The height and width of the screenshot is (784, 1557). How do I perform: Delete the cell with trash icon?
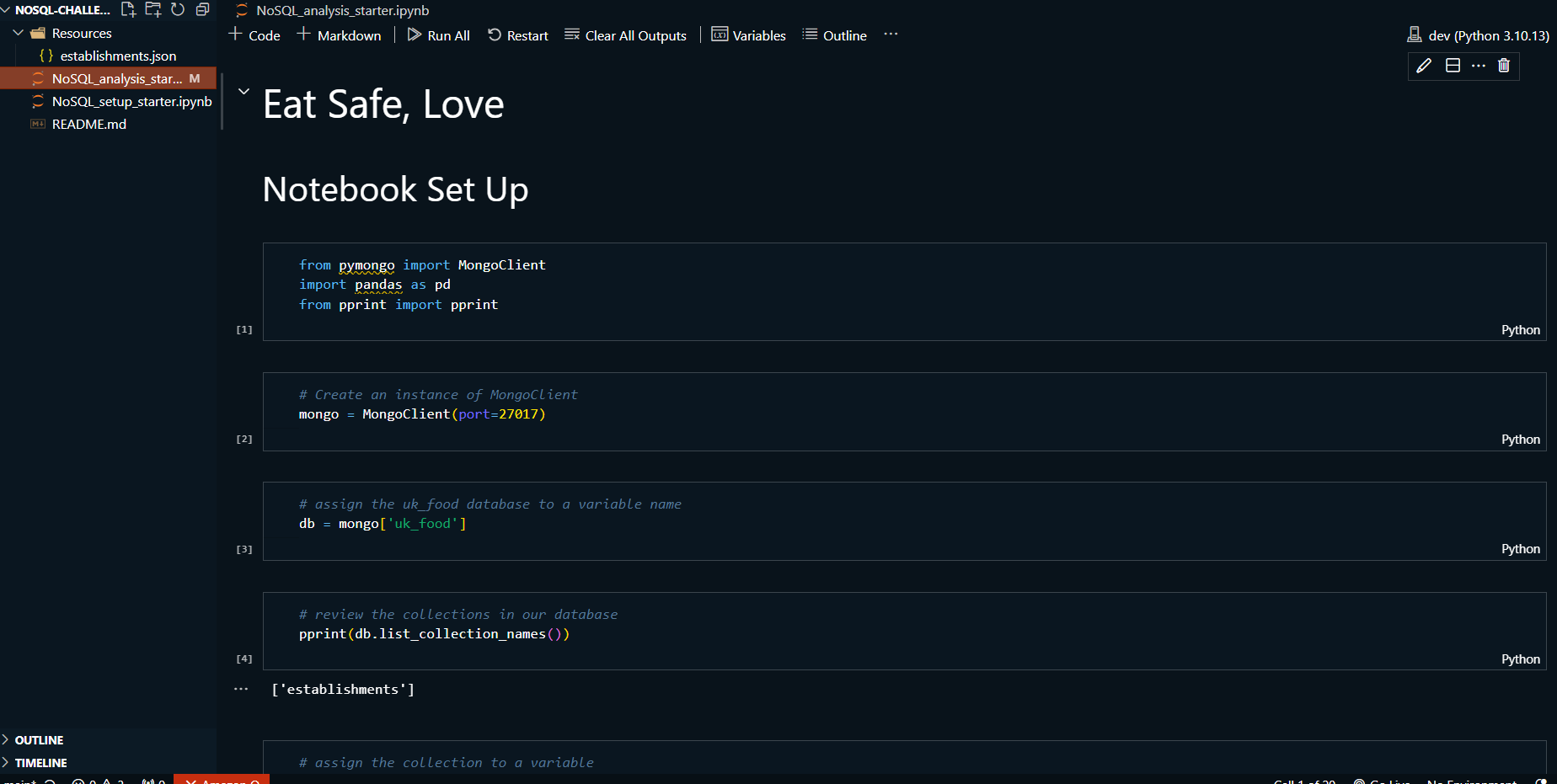pyautogui.click(x=1504, y=66)
